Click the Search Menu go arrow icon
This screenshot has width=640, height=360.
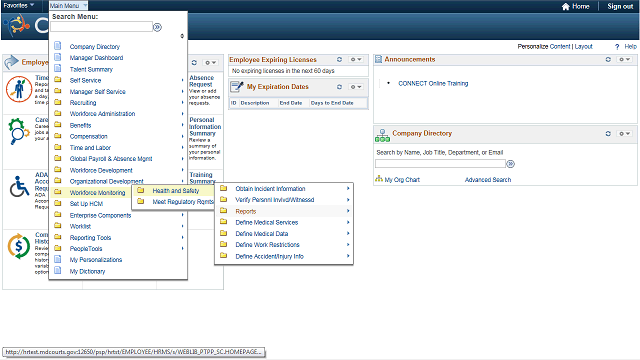(x=157, y=27)
